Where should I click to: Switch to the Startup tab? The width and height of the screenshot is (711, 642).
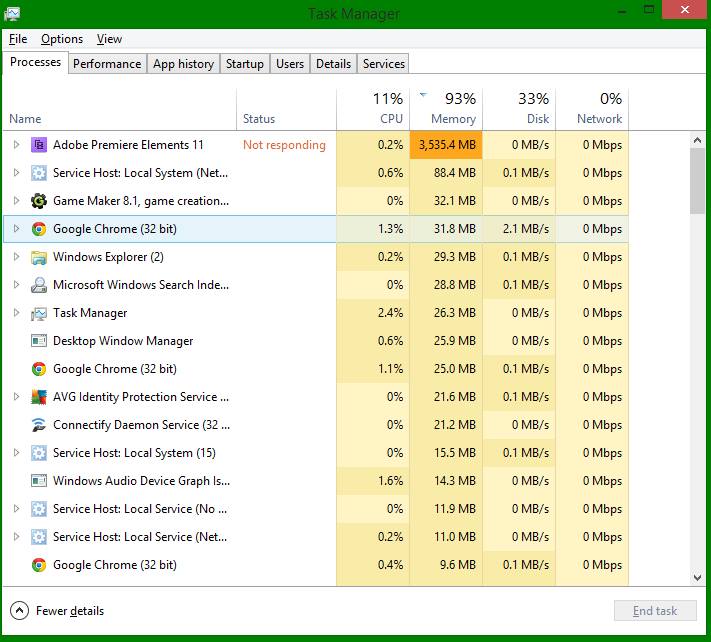point(245,64)
